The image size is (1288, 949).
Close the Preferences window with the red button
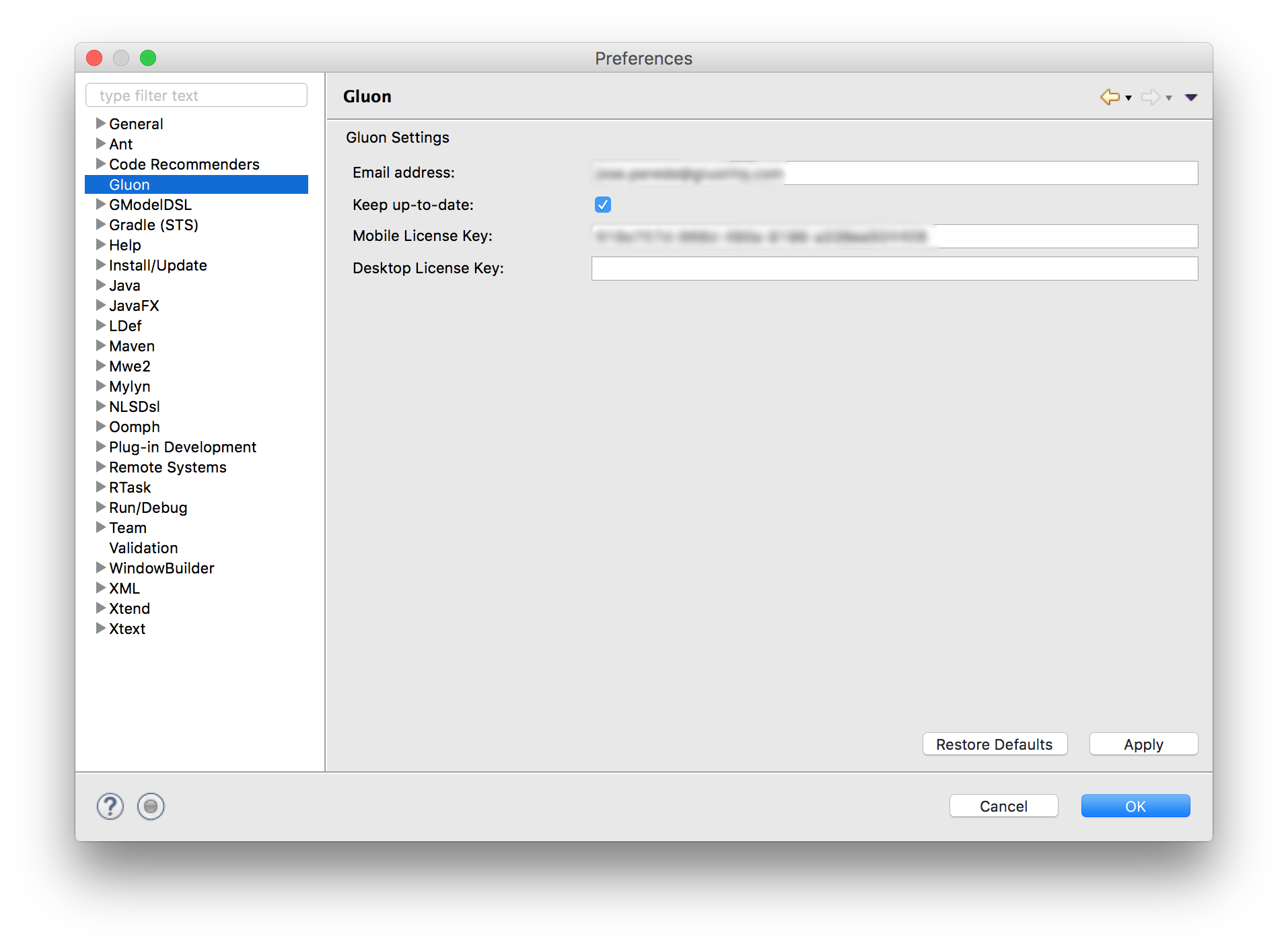[94, 58]
